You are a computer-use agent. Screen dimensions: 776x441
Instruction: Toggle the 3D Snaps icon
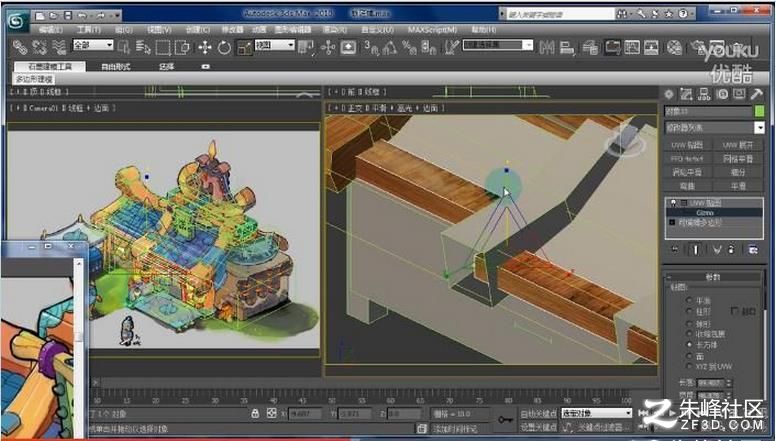tap(371, 48)
